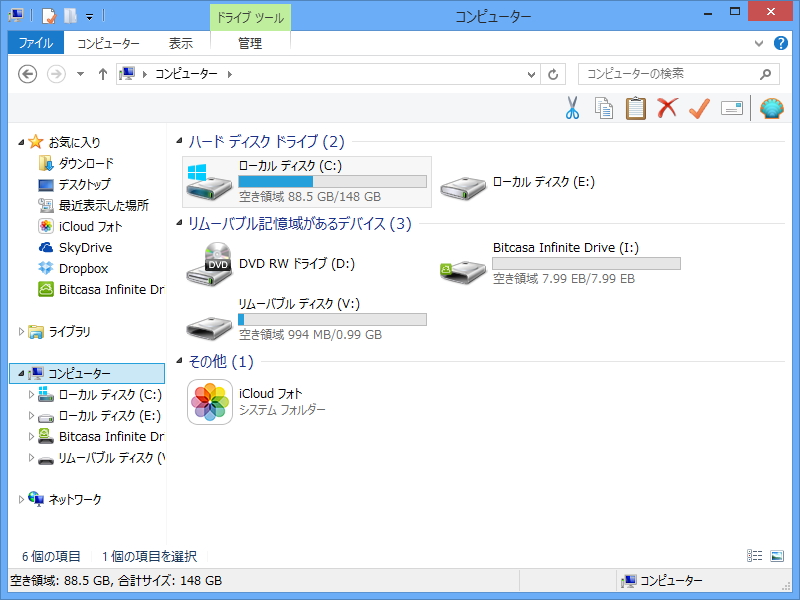Click the Bitcasa I: drive usage bar
800x600 pixels.
click(x=586, y=263)
